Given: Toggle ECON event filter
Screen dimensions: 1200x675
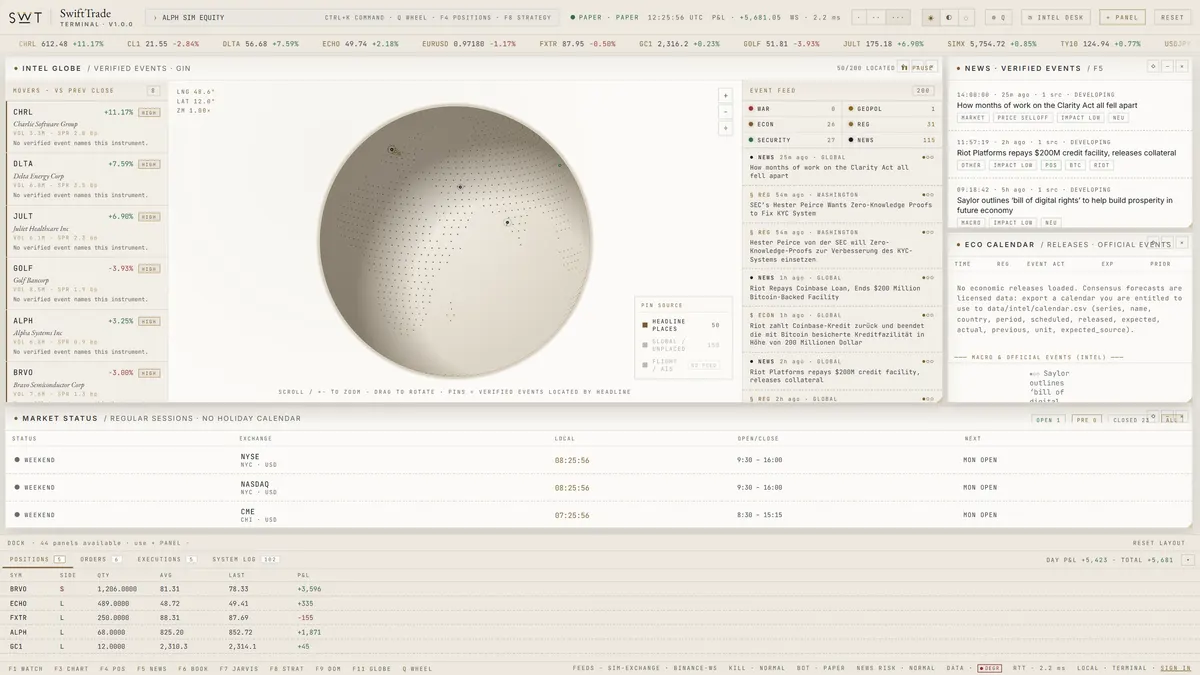Looking at the screenshot, I should (793, 124).
